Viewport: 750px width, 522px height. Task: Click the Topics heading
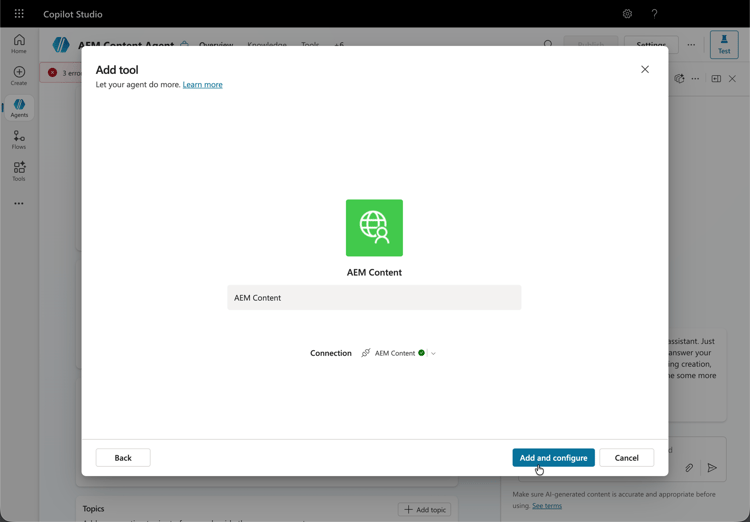point(93,509)
